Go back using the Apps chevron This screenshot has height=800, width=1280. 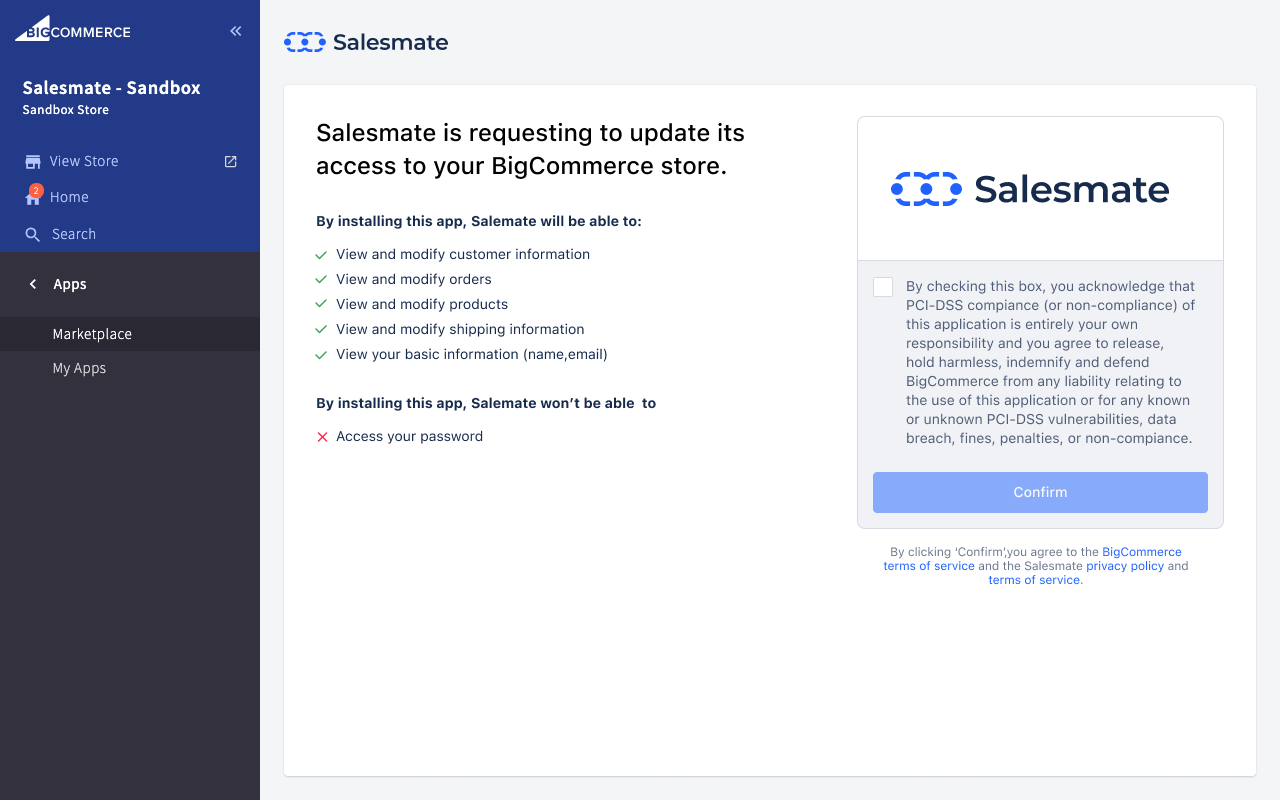(33, 284)
